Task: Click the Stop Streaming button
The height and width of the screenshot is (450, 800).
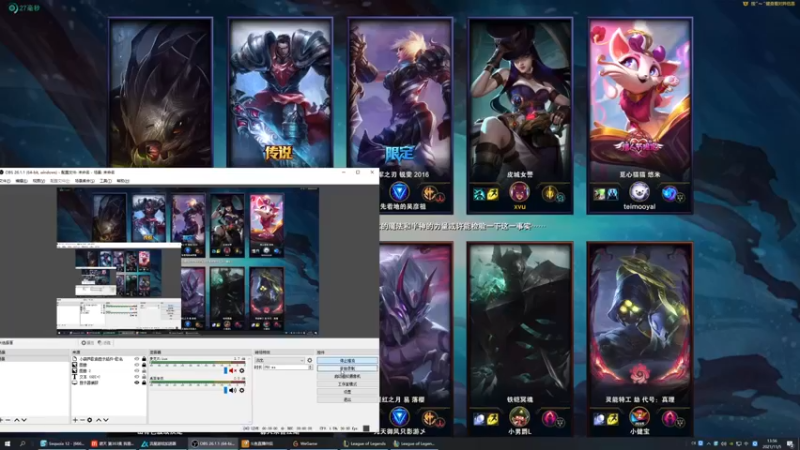Action: (347, 361)
